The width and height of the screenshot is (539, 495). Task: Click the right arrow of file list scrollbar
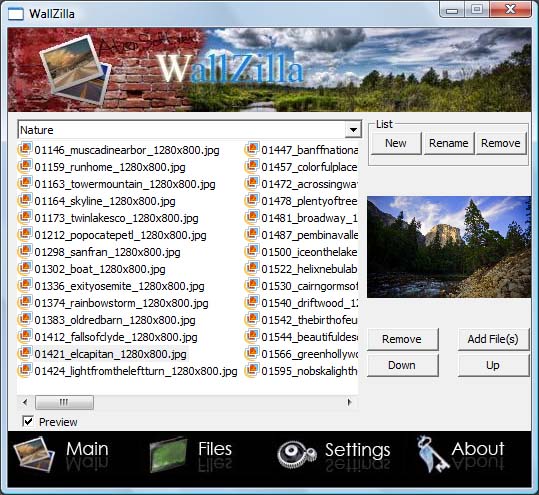350,402
